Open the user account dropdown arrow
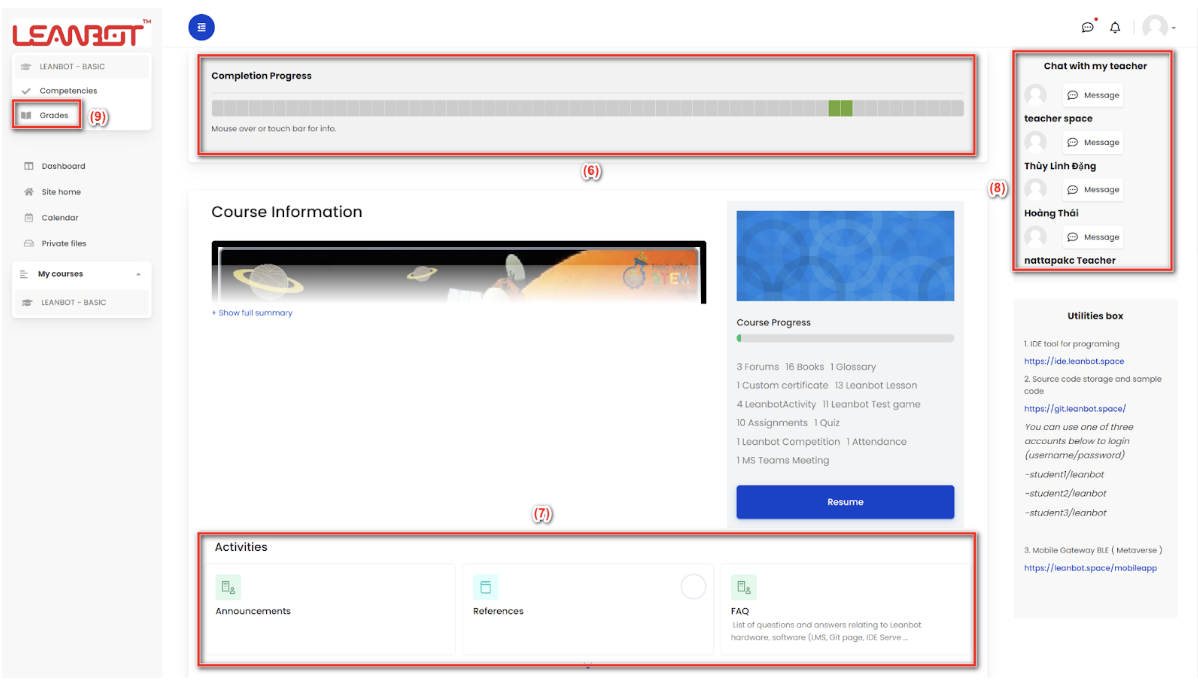Viewport: 1198px width, 684px height. coord(1172,27)
